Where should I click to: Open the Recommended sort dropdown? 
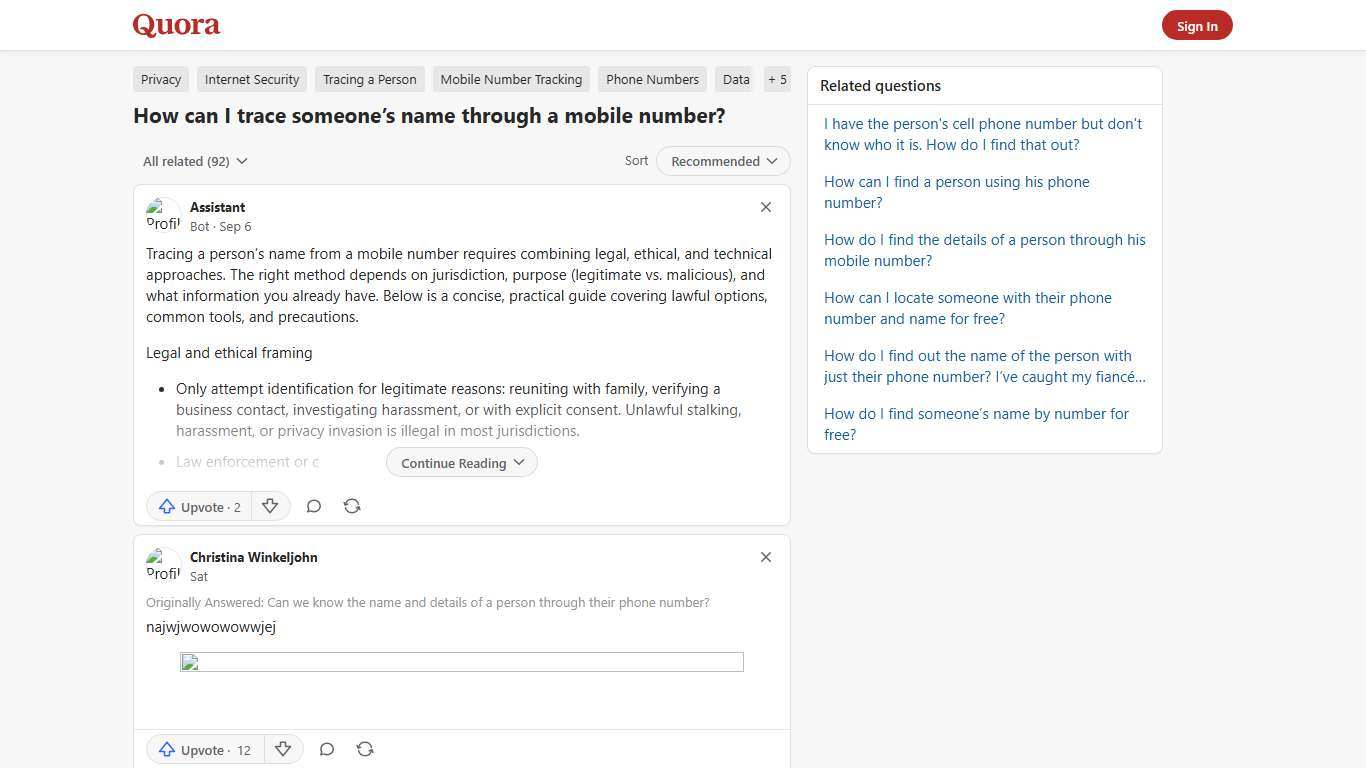click(x=722, y=161)
